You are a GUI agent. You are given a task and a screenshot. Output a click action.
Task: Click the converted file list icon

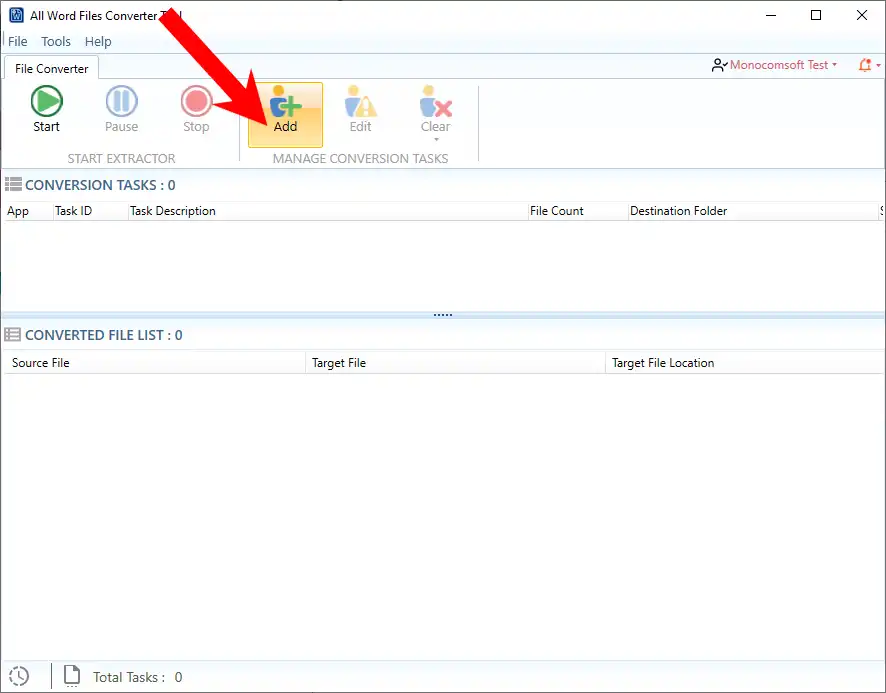click(12, 335)
